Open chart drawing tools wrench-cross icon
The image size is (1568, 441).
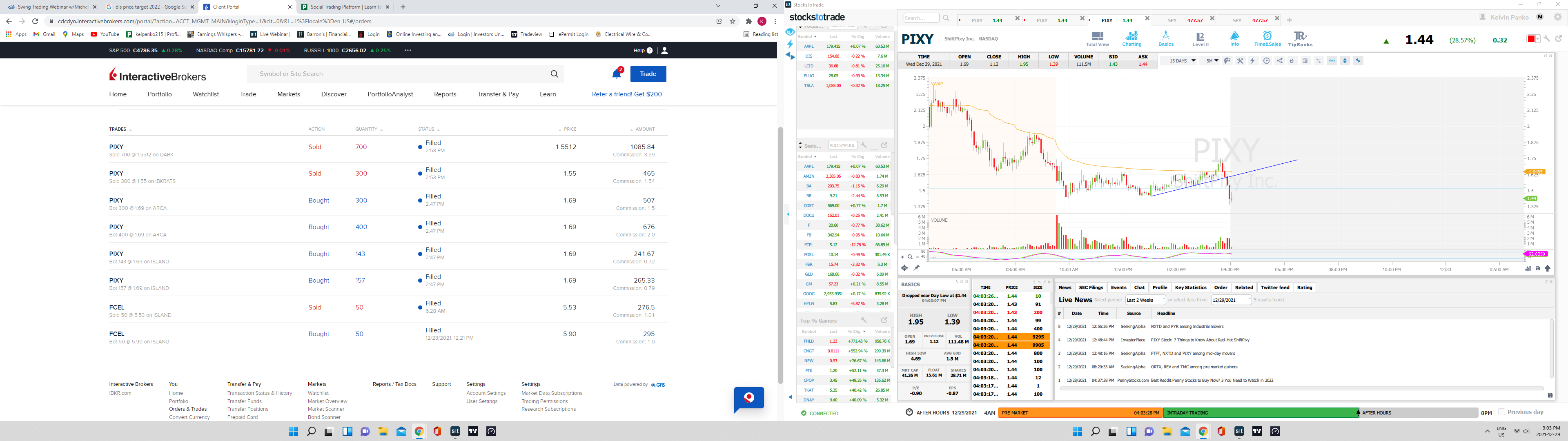[x=1240, y=61]
